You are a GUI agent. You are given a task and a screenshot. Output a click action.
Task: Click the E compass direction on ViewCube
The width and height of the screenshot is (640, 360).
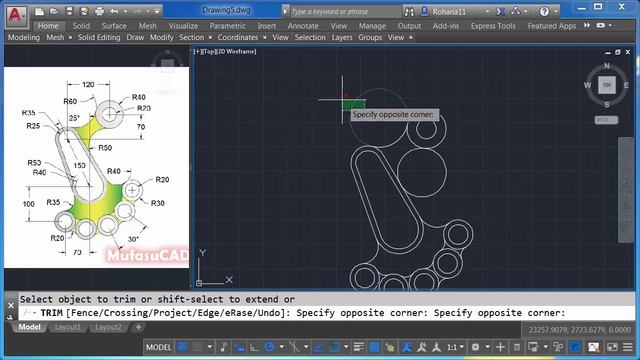coord(626,85)
